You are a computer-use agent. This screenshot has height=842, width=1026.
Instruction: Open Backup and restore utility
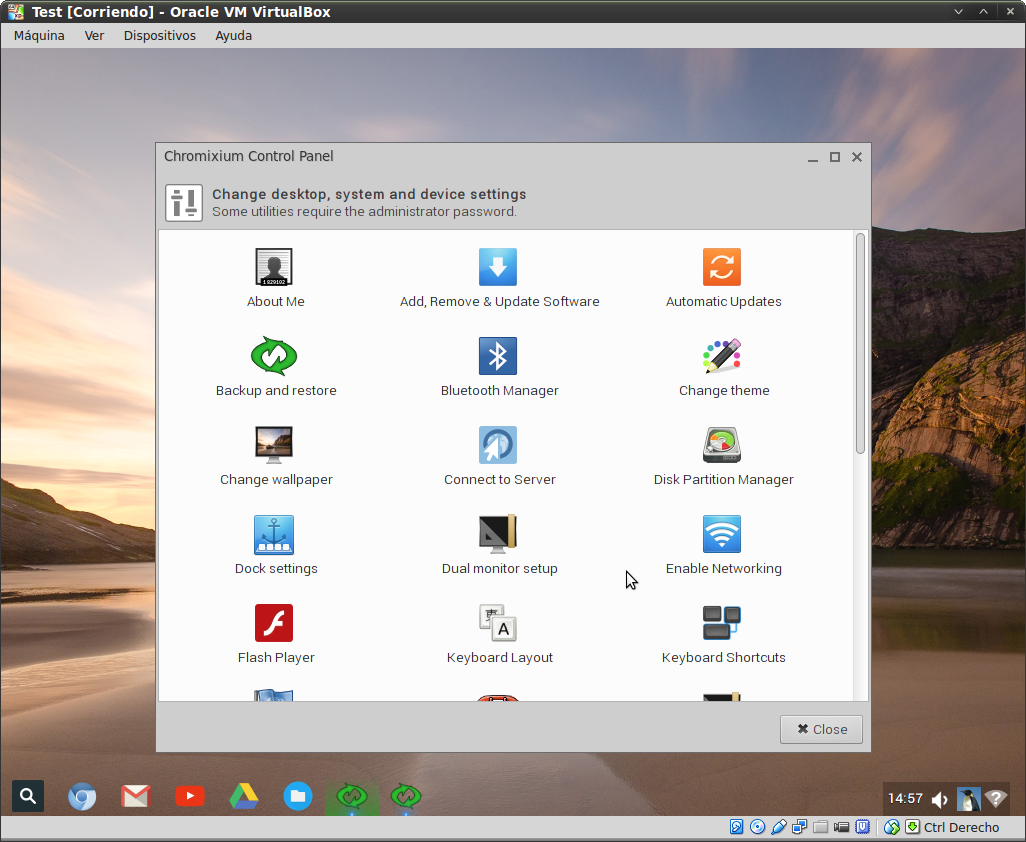[x=274, y=357]
